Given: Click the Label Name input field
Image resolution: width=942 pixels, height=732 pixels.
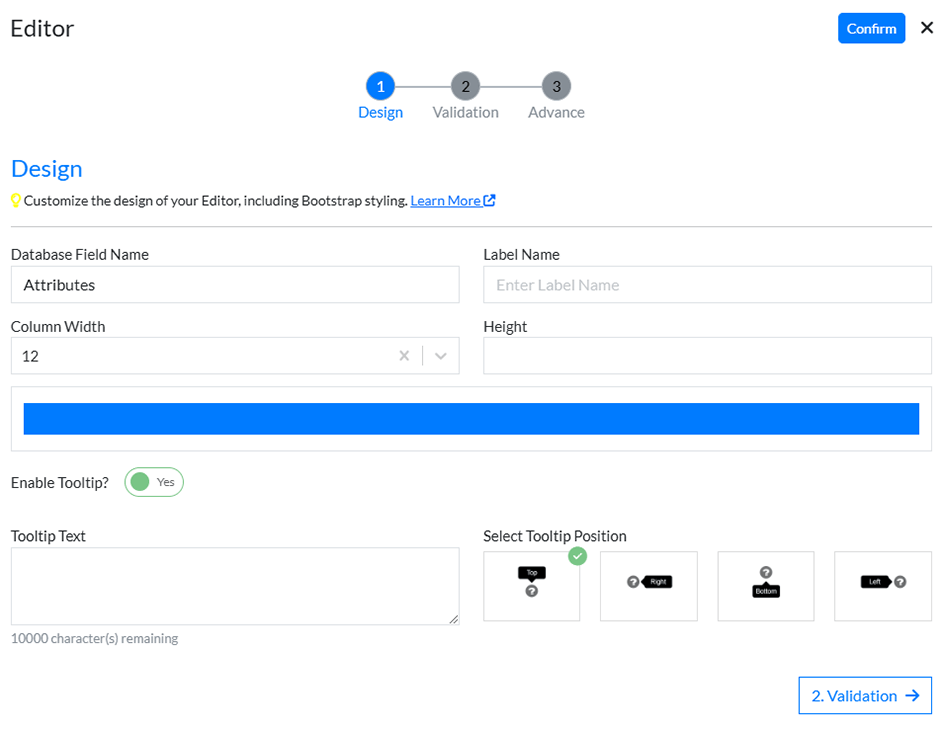Looking at the screenshot, I should coord(707,285).
